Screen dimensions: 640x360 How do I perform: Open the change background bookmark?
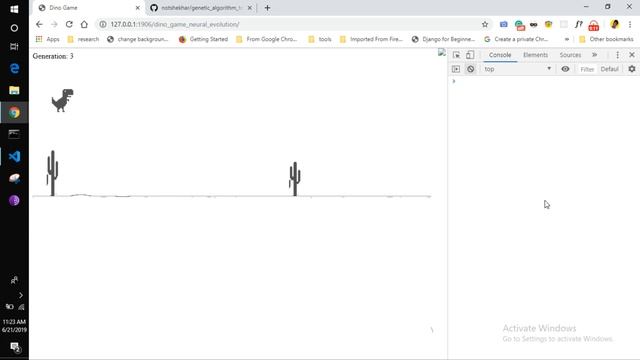click(138, 39)
